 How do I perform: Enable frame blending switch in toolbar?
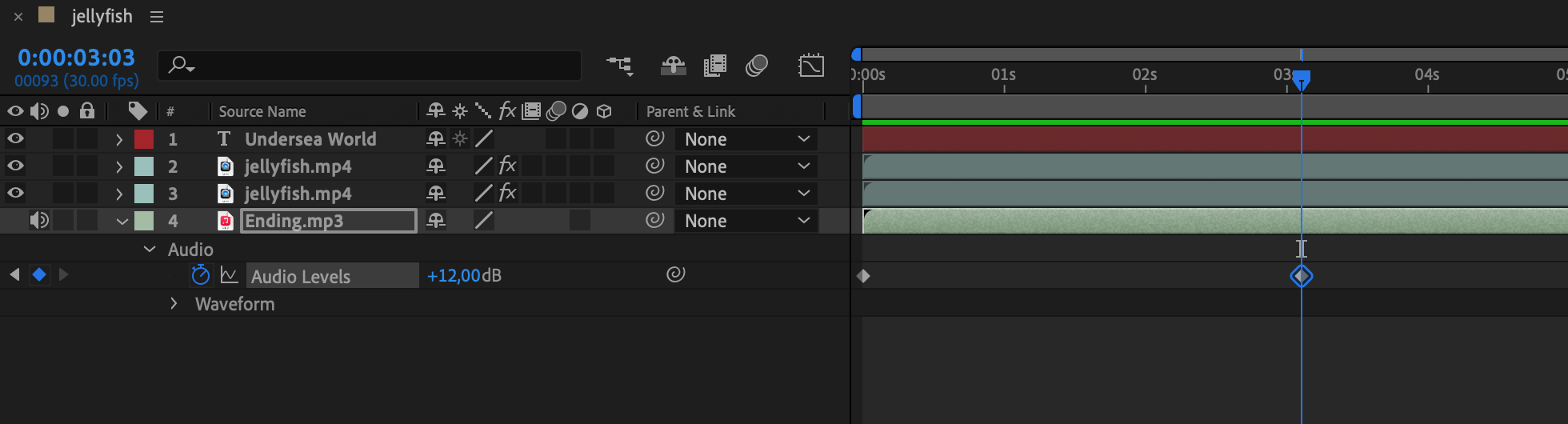(x=714, y=66)
